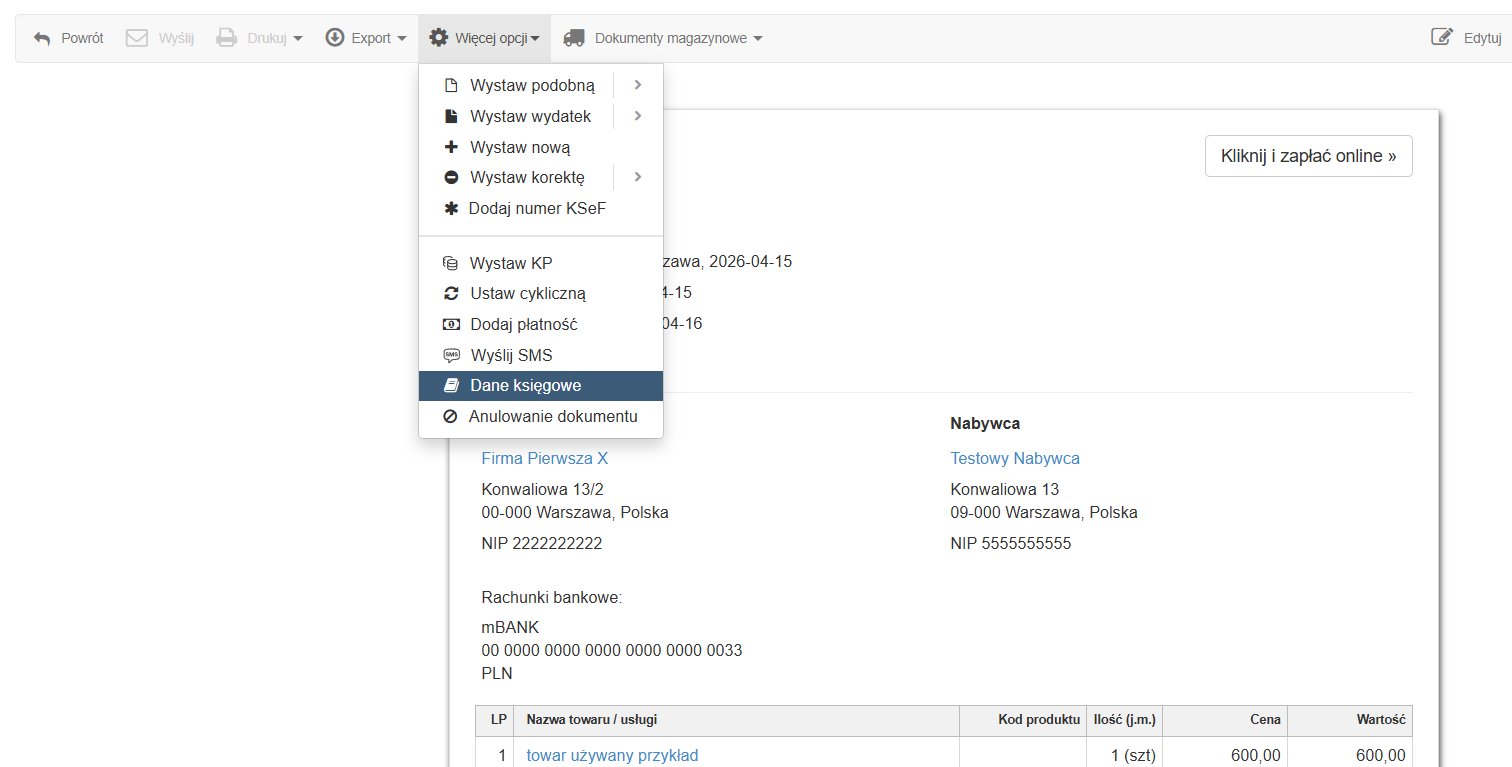Choose Wystaw wydatek menu entry

click(530, 117)
